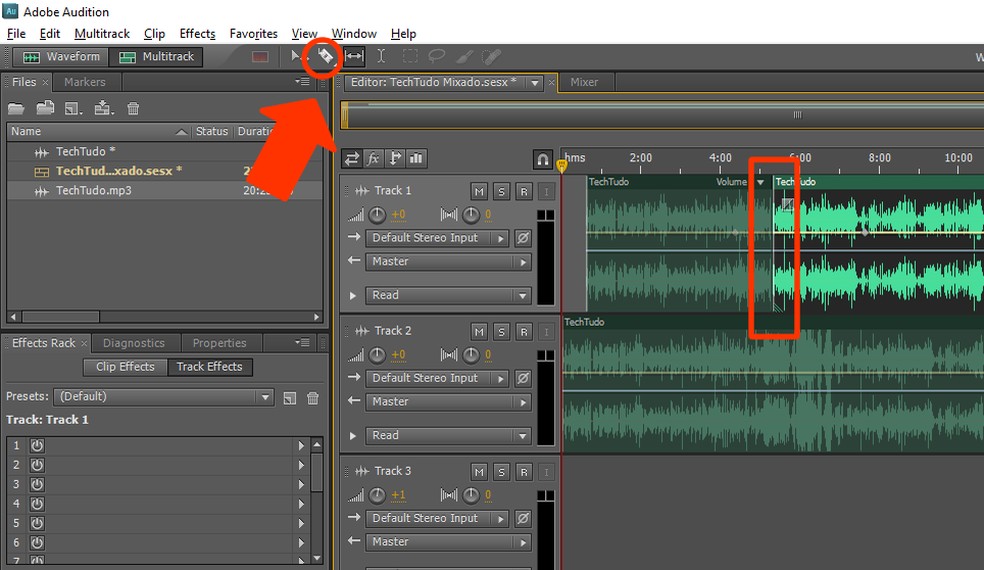Click the New File icon in Files panel
This screenshot has width=984, height=570.
click(x=73, y=109)
